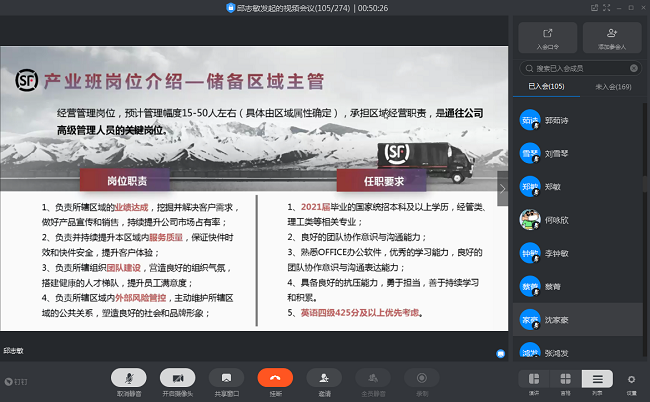This screenshot has width=650, height=402.
Task: Select red text 服务质量 on the slide
Action: tap(166, 237)
